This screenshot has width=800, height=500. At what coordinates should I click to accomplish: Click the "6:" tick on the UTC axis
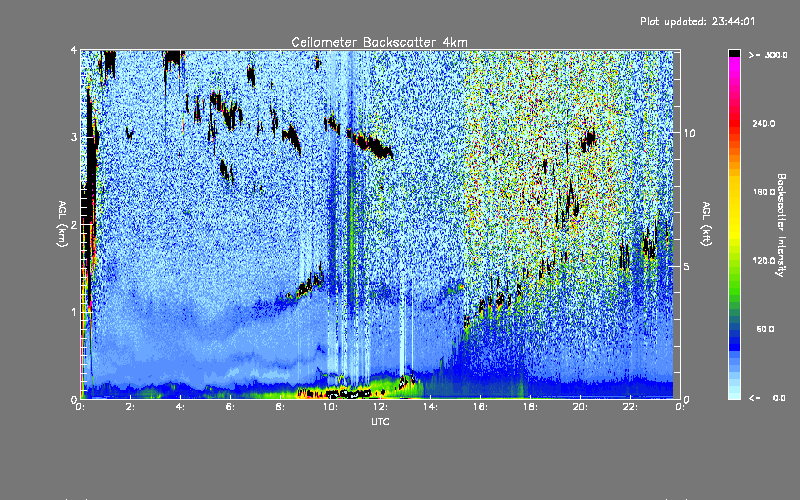[x=230, y=407]
